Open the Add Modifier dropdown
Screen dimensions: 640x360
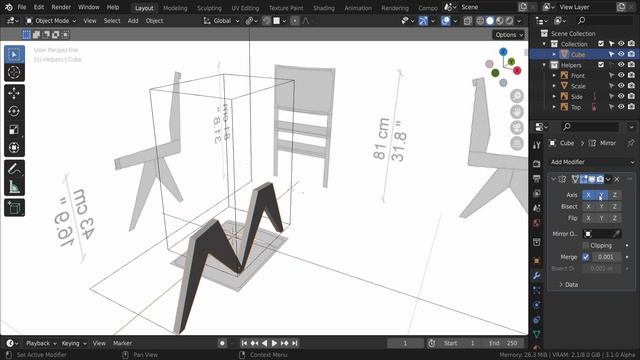[592, 162]
